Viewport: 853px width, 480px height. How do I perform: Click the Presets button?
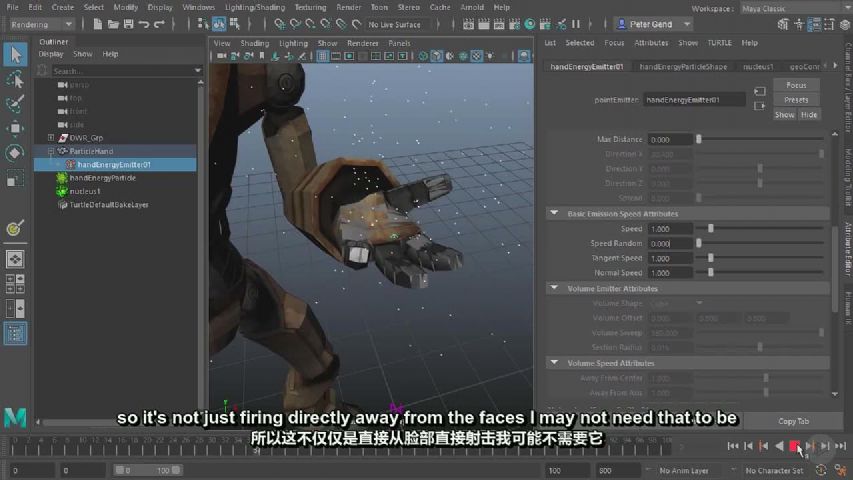[x=796, y=100]
